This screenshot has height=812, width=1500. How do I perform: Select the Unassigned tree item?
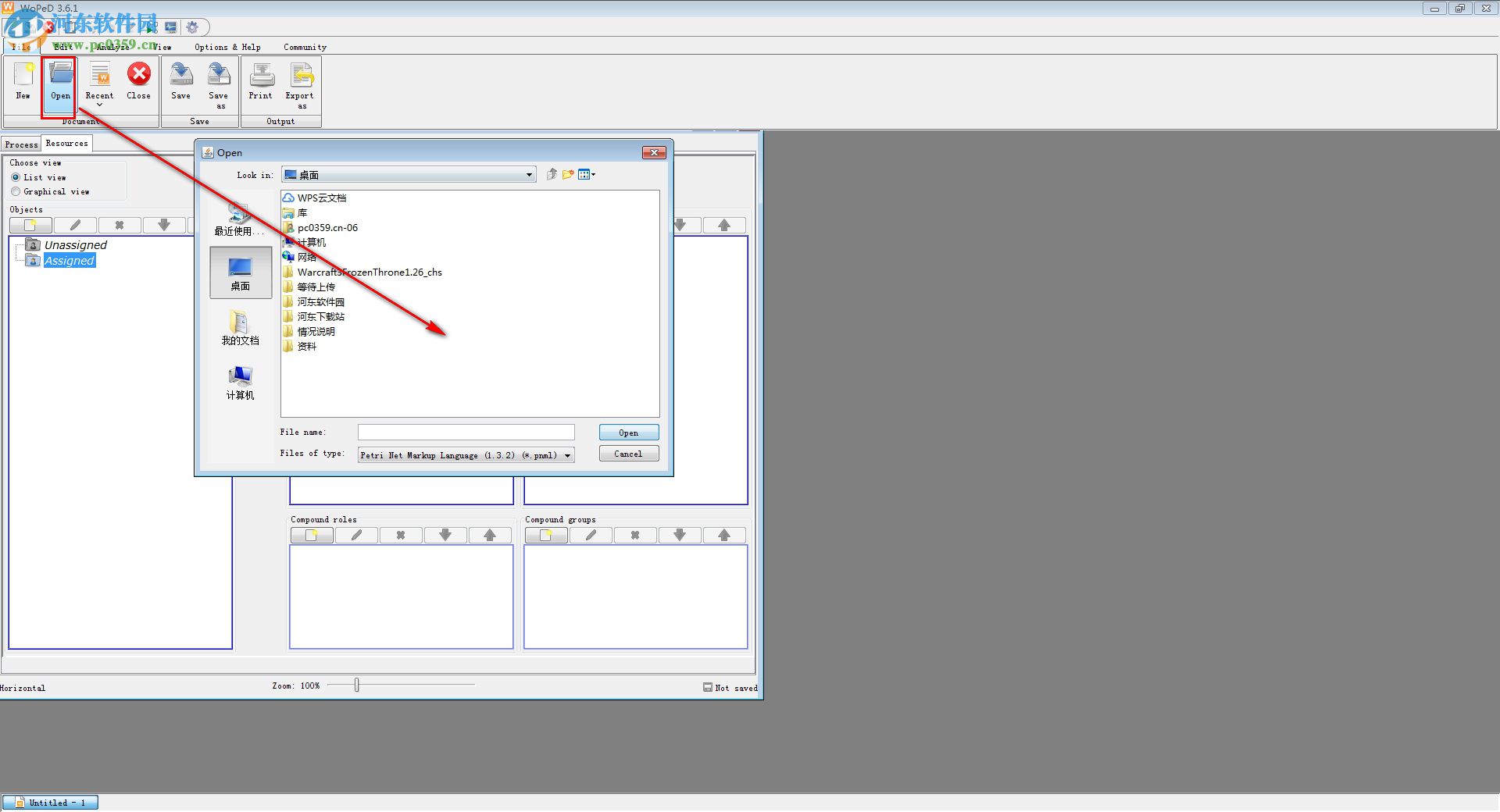pyautogui.click(x=75, y=244)
